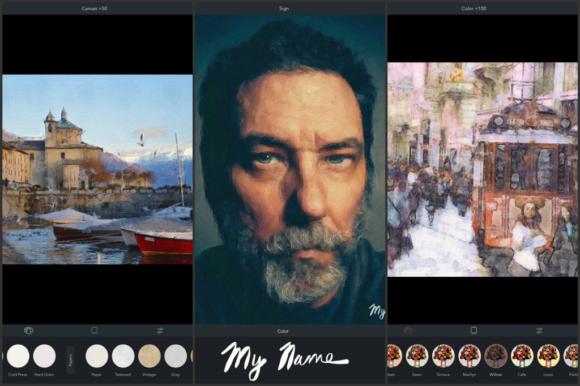Apply the Gray canvas swatch
The width and height of the screenshot is (580, 386).
176,356
